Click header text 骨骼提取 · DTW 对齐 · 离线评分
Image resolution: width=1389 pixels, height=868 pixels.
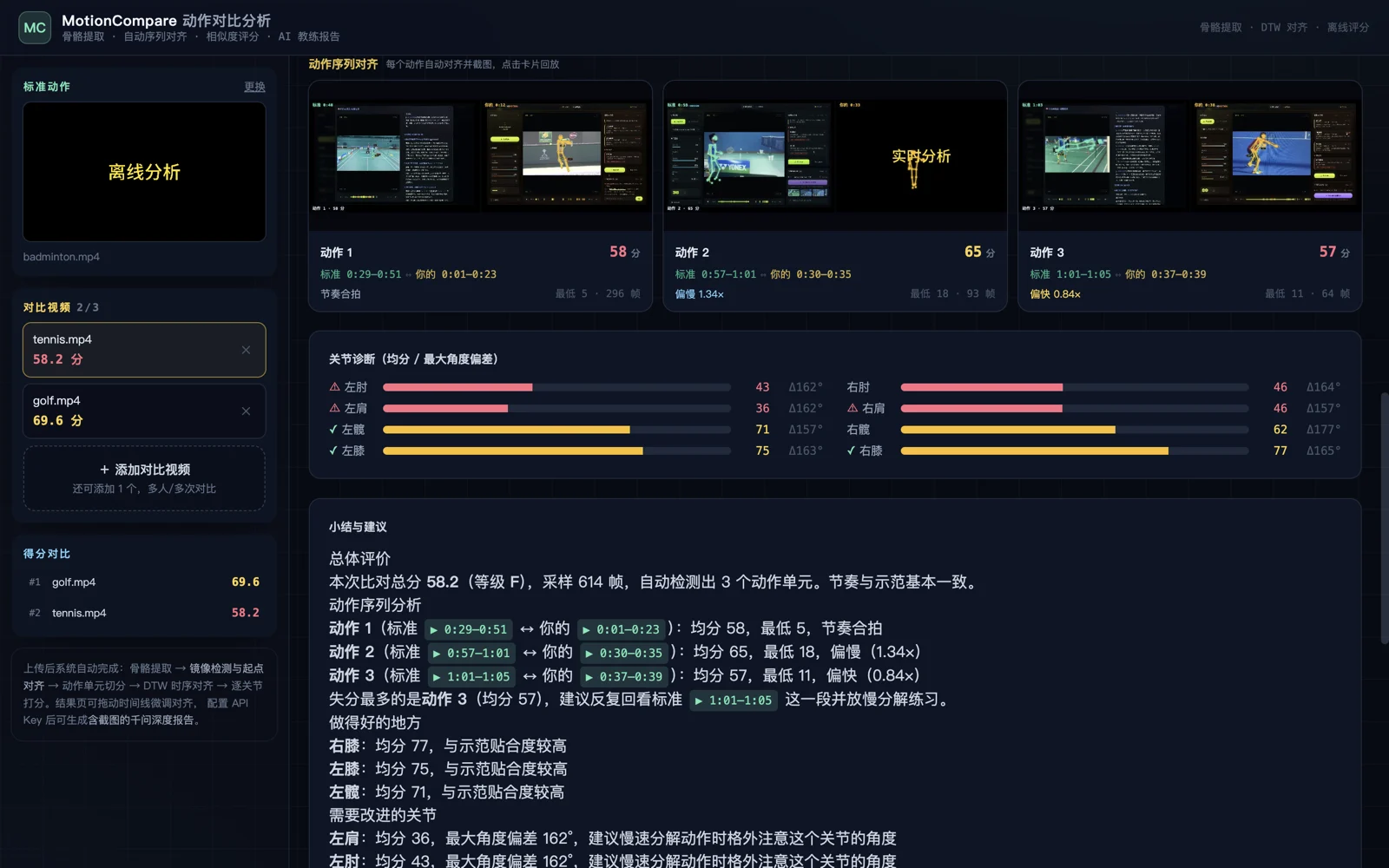click(1284, 28)
